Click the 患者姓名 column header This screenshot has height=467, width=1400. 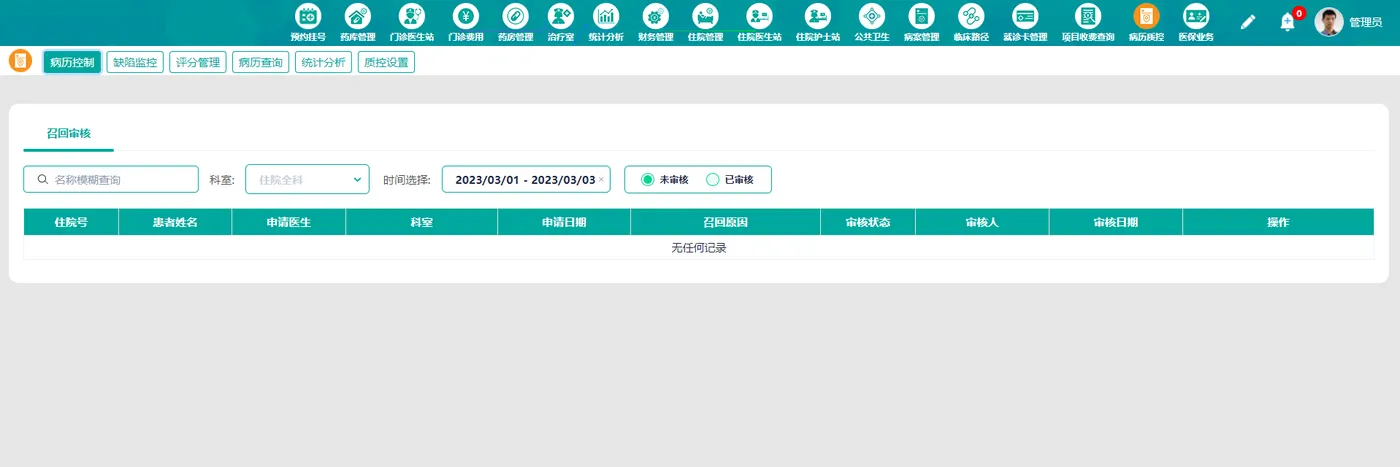click(175, 222)
